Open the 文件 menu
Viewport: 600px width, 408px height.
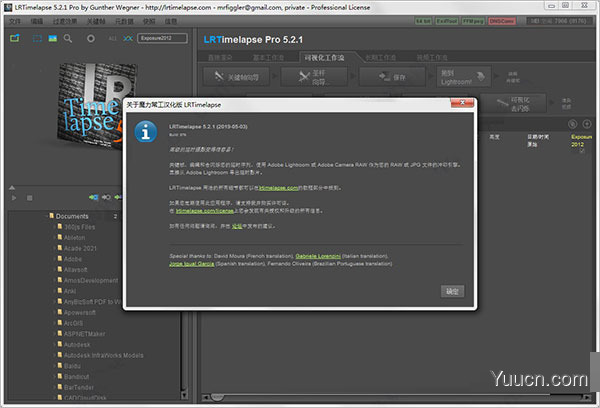(x=15, y=21)
